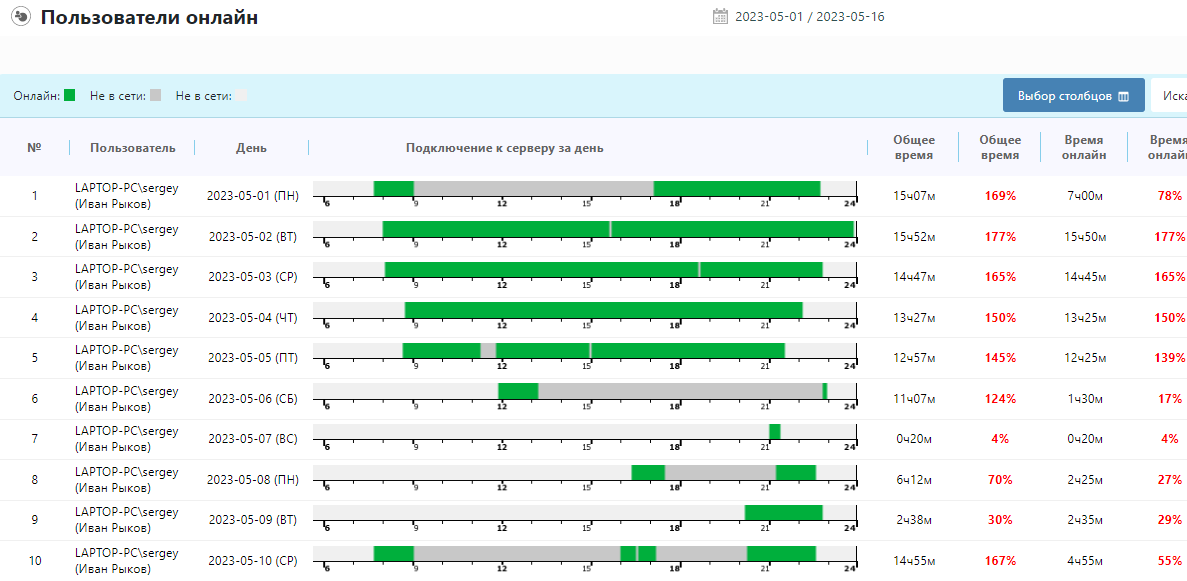Click the users online icon by the page title

20,17
